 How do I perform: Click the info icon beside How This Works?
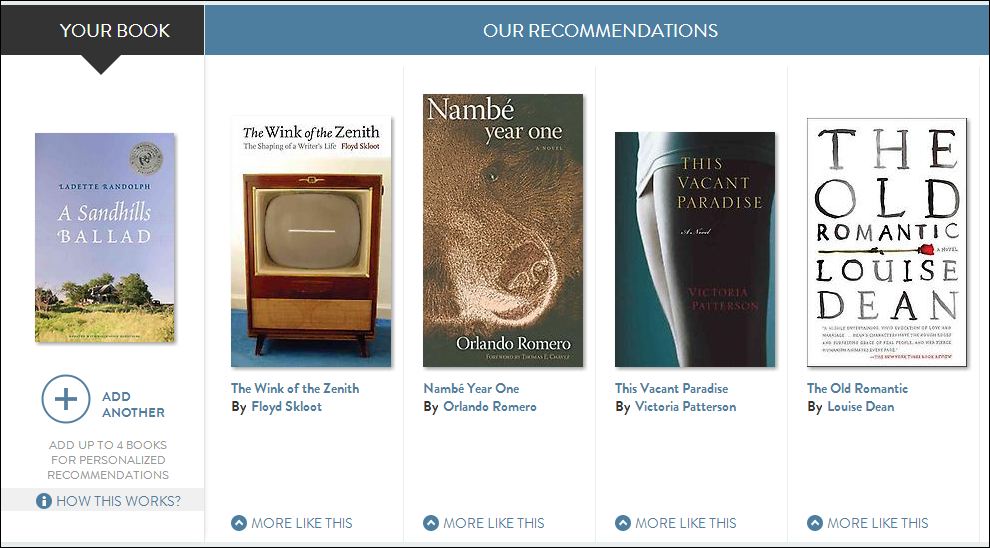pos(43,501)
